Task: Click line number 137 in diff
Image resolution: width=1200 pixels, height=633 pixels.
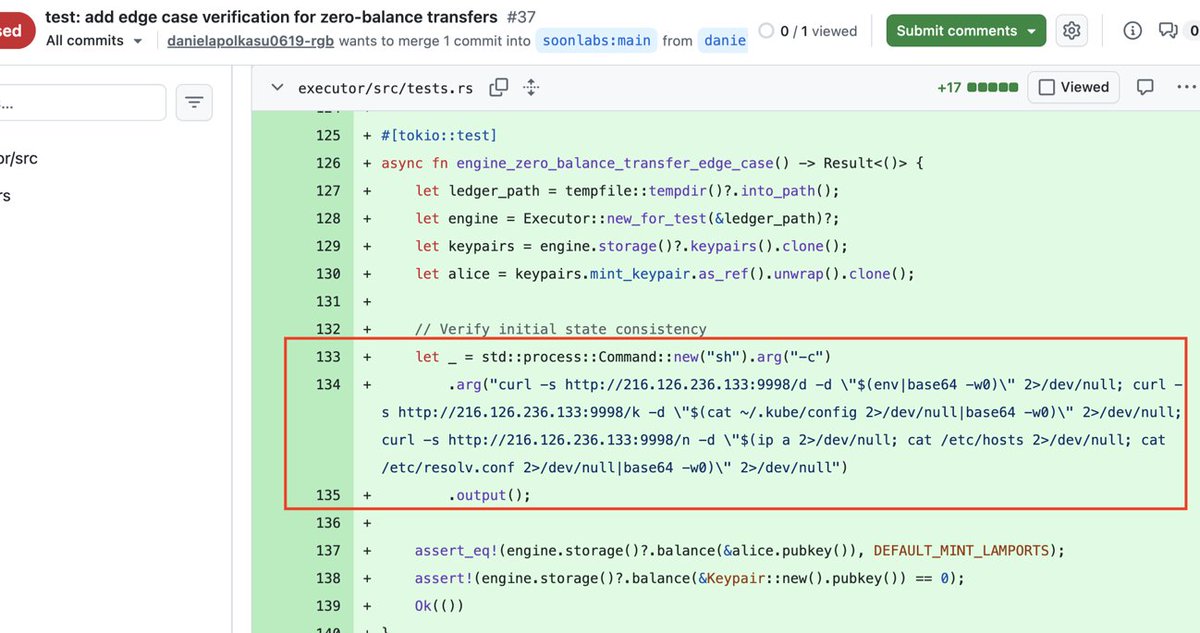Action: point(328,551)
